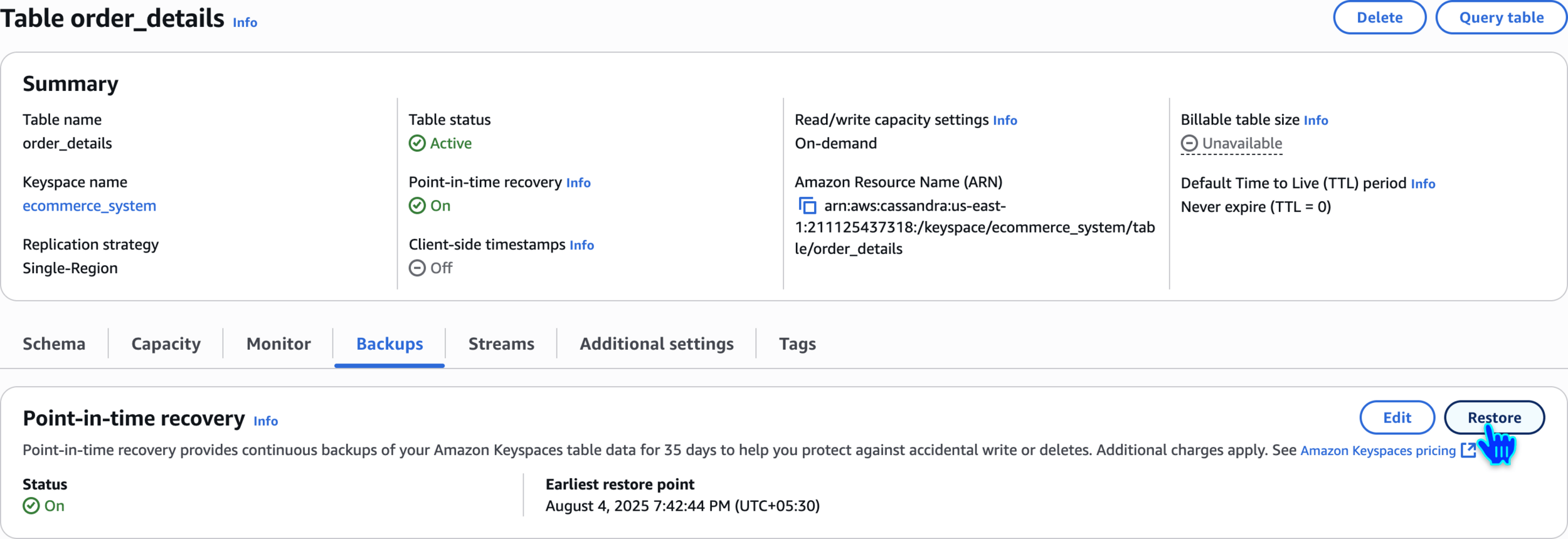Click Info beside Point-in-time recovery section heading
The width and height of the screenshot is (1568, 539).
point(265,421)
